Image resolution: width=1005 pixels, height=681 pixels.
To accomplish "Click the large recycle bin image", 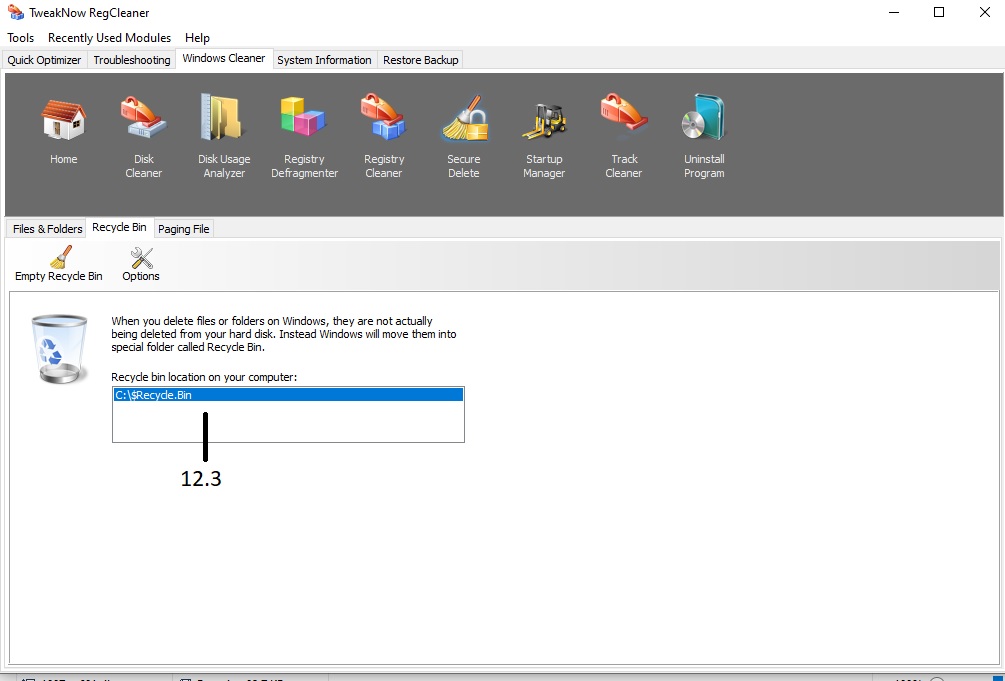I will point(59,349).
